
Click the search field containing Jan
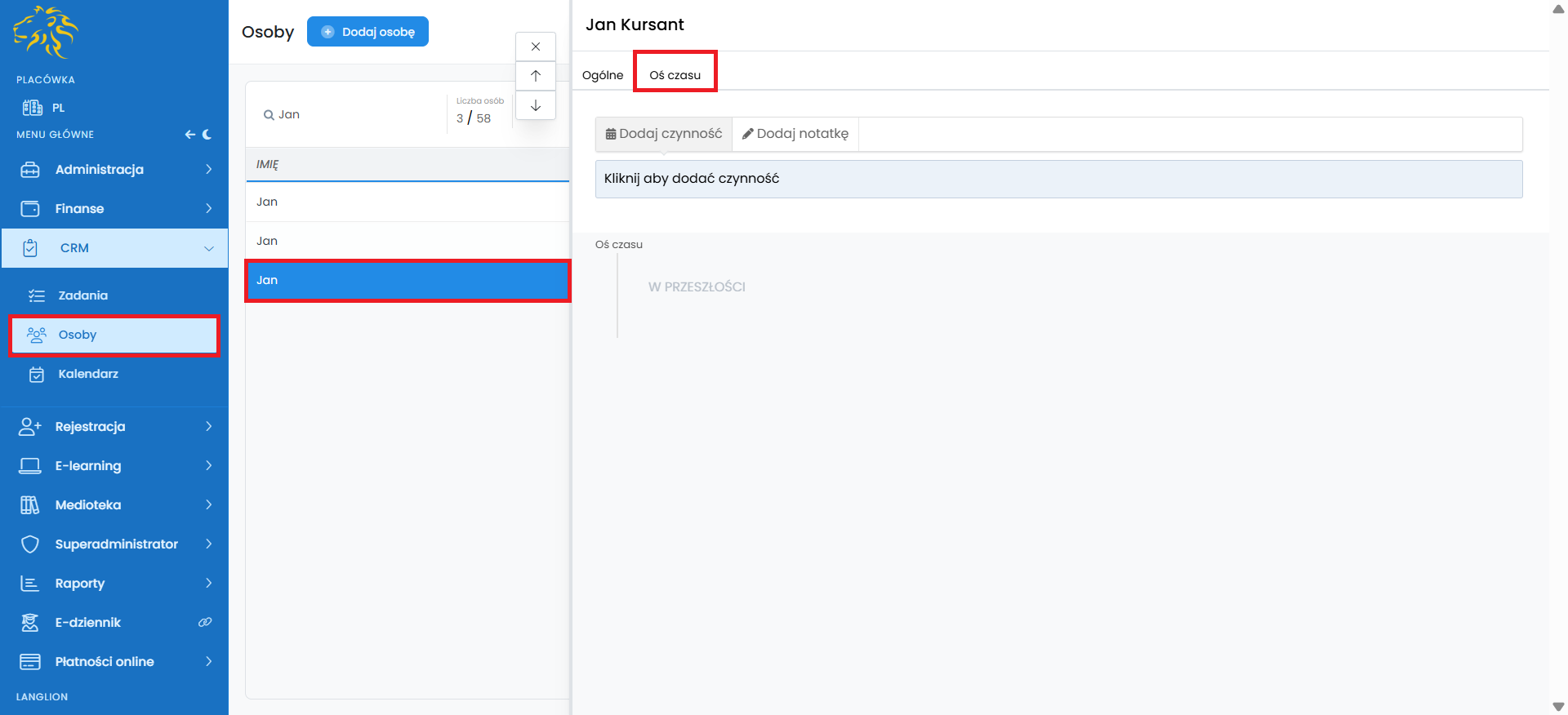(351, 115)
